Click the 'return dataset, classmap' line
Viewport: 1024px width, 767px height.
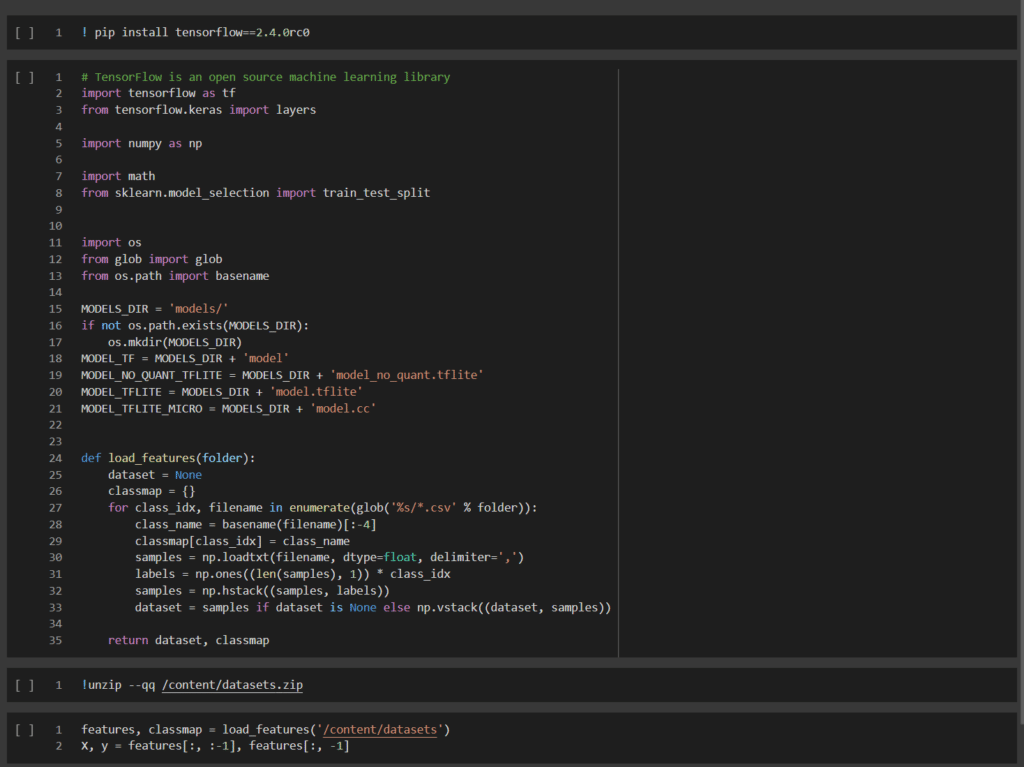tap(189, 640)
